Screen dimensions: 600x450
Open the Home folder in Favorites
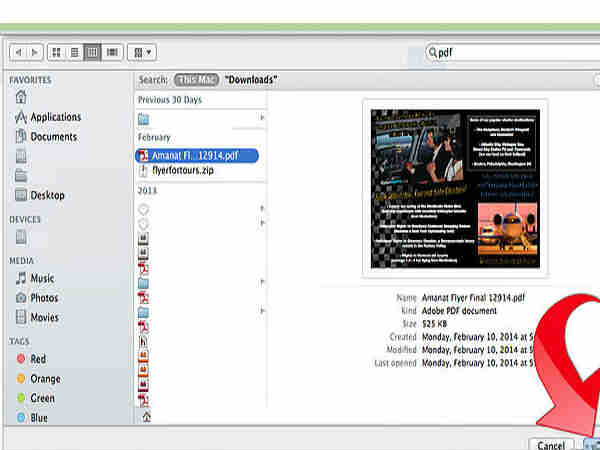[21, 97]
